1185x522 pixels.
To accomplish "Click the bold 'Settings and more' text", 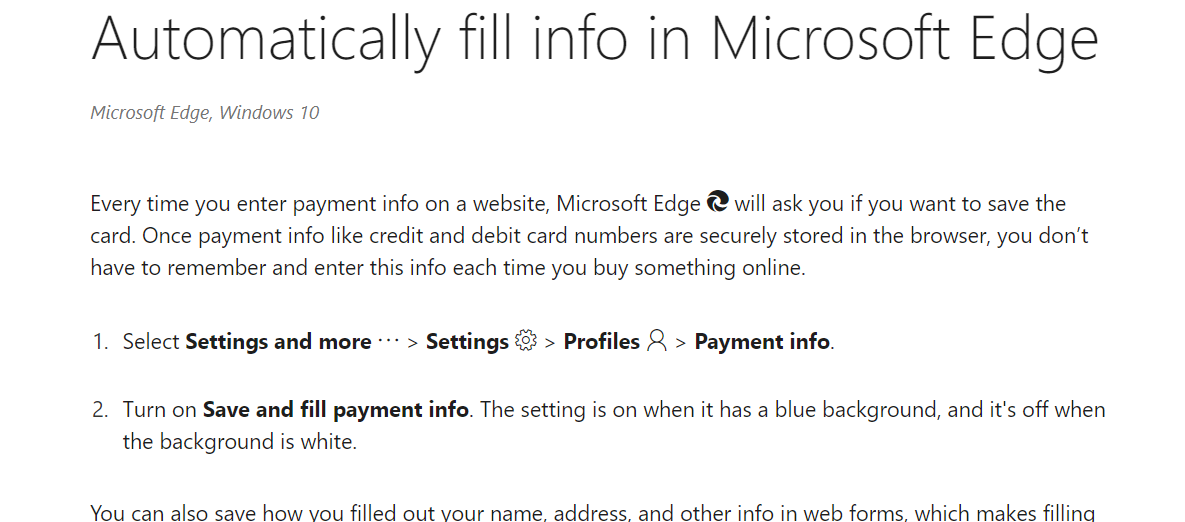I will 278,341.
